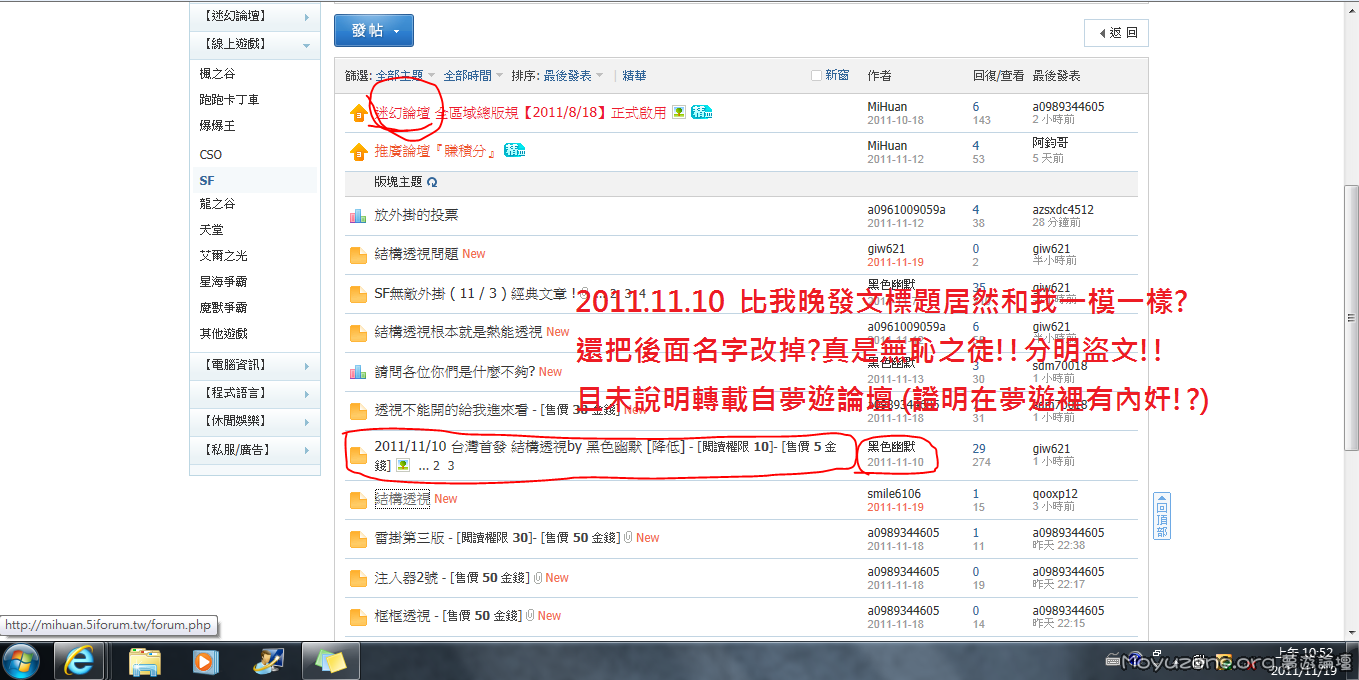Click paperclip attachment icon on 框框透視 thread
The image size is (1359, 680).
(529, 615)
